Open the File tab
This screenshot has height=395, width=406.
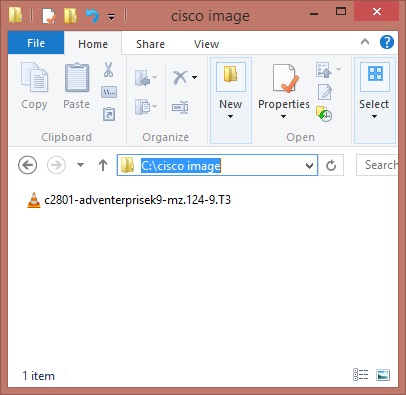[36, 43]
